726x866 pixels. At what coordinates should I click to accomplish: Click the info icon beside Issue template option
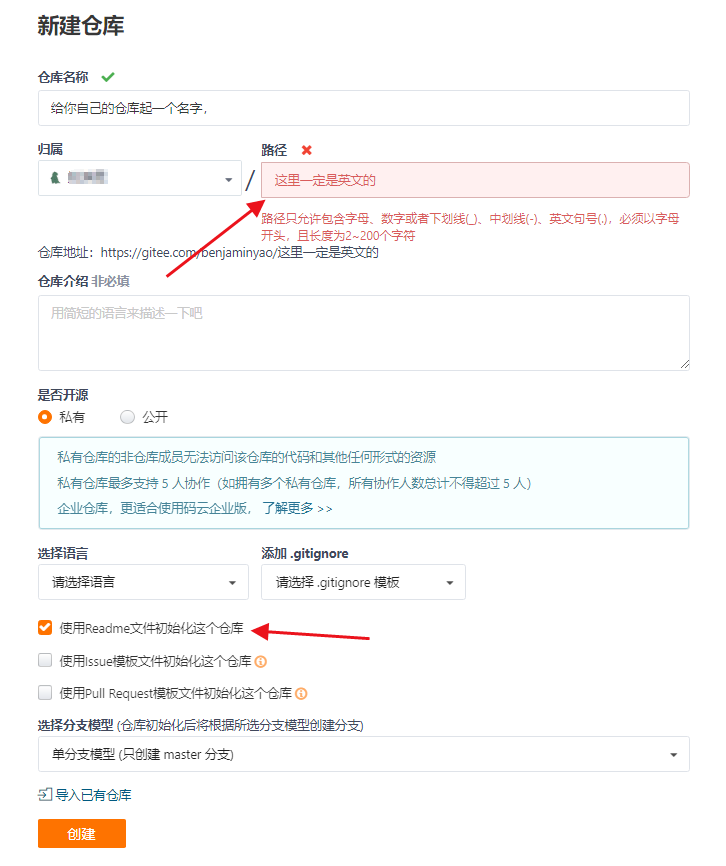[261, 661]
